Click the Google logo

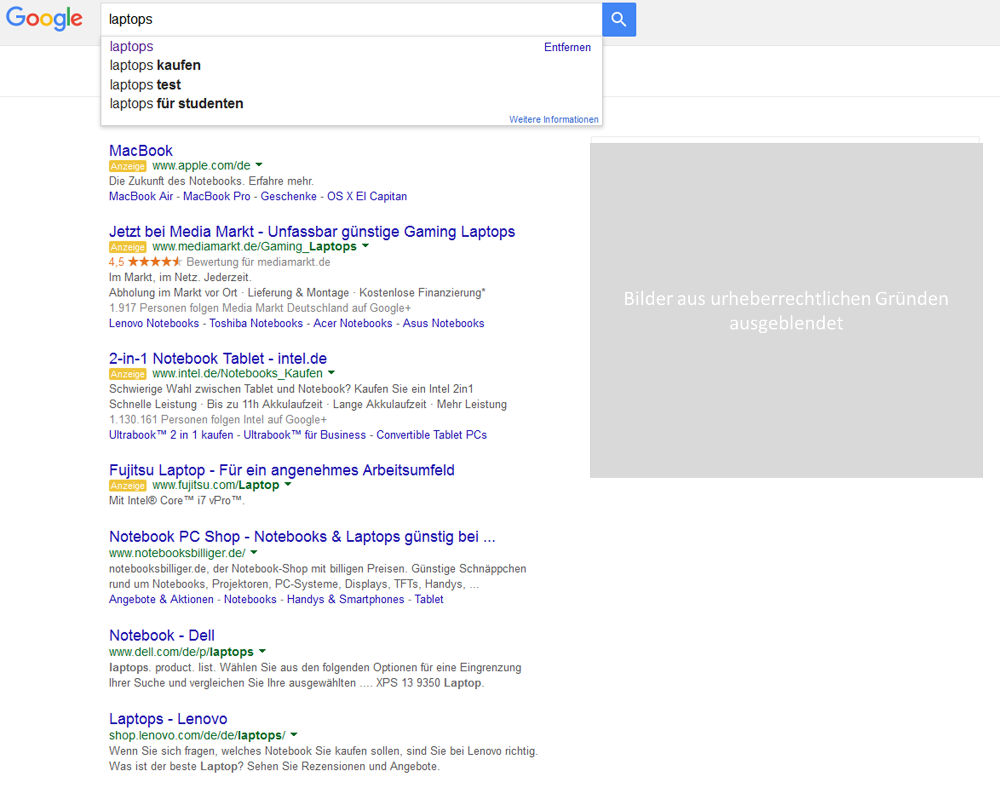coord(44,19)
